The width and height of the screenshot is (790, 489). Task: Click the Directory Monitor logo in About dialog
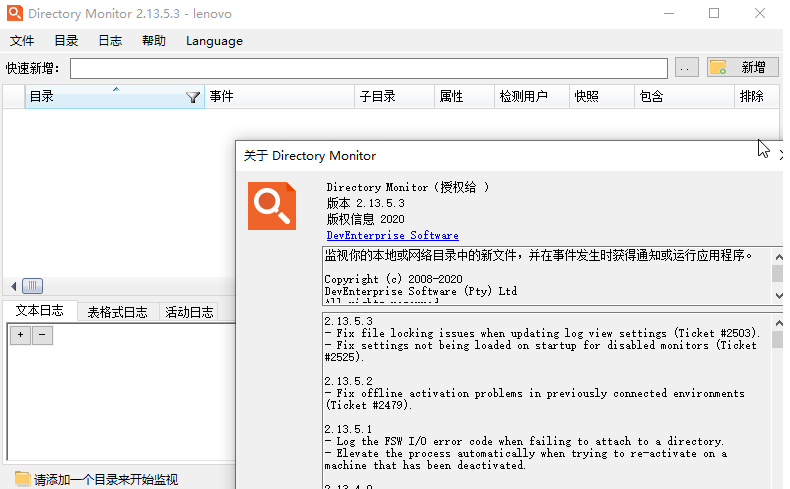tap(272, 206)
